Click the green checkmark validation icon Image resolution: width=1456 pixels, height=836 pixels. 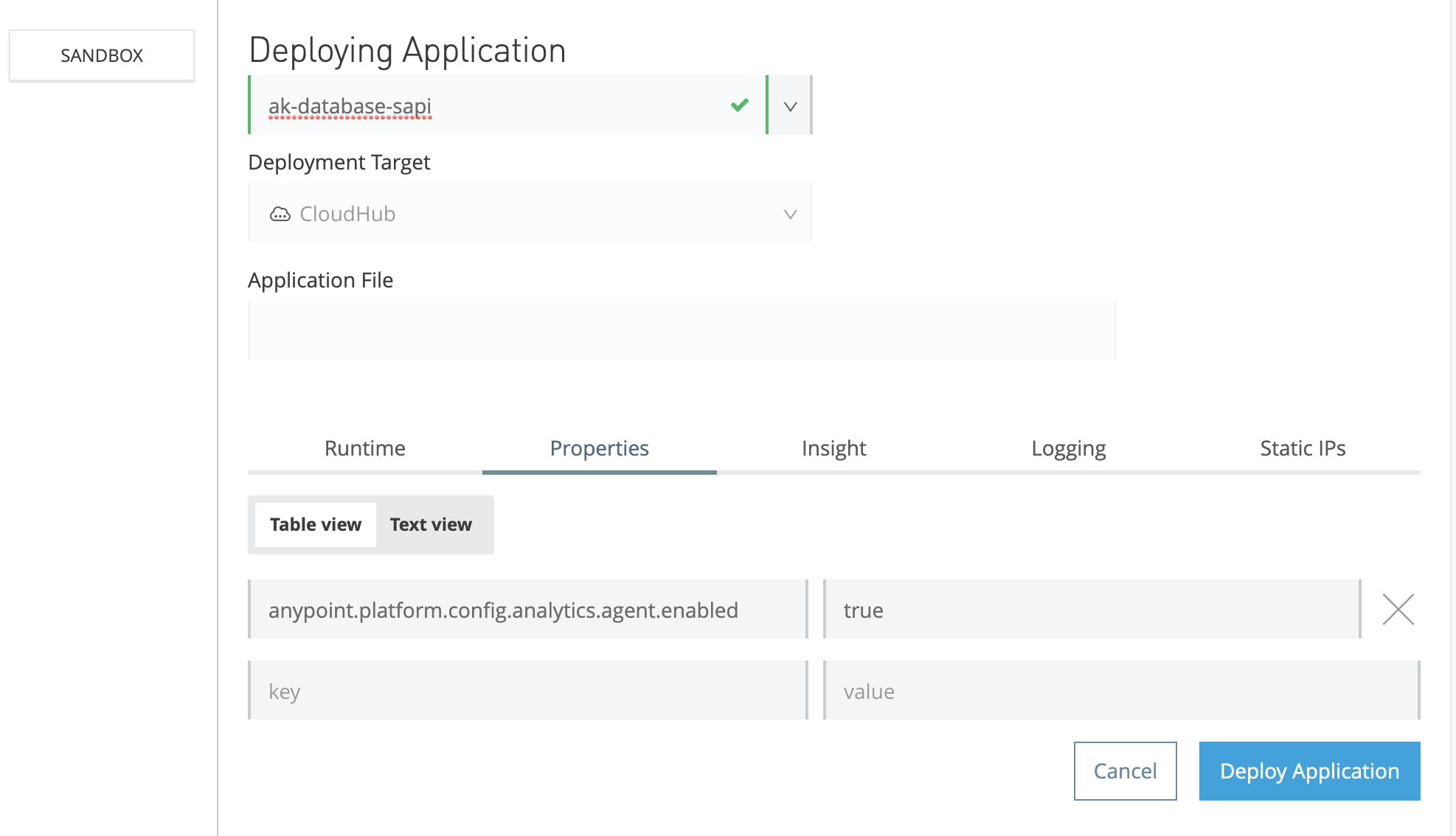[740, 105]
